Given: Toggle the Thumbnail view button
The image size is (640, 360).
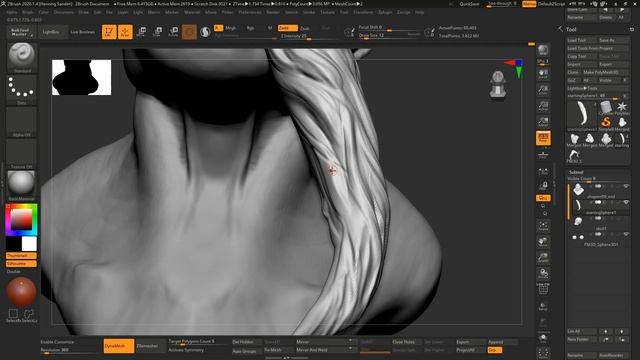Looking at the screenshot, I should [x=21, y=256].
